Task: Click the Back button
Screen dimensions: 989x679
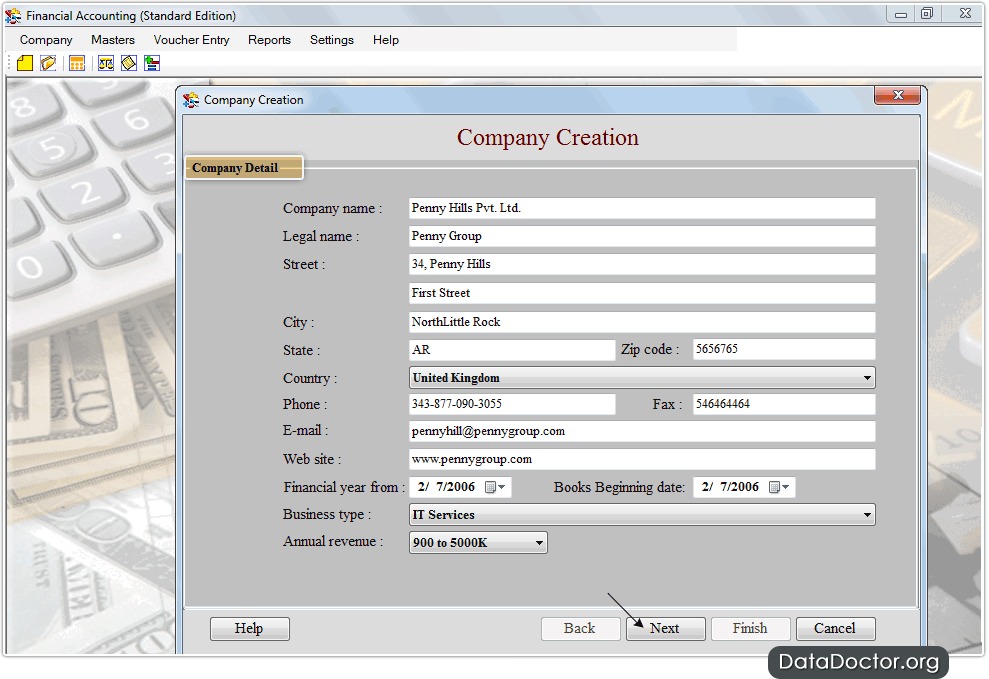Action: point(580,629)
